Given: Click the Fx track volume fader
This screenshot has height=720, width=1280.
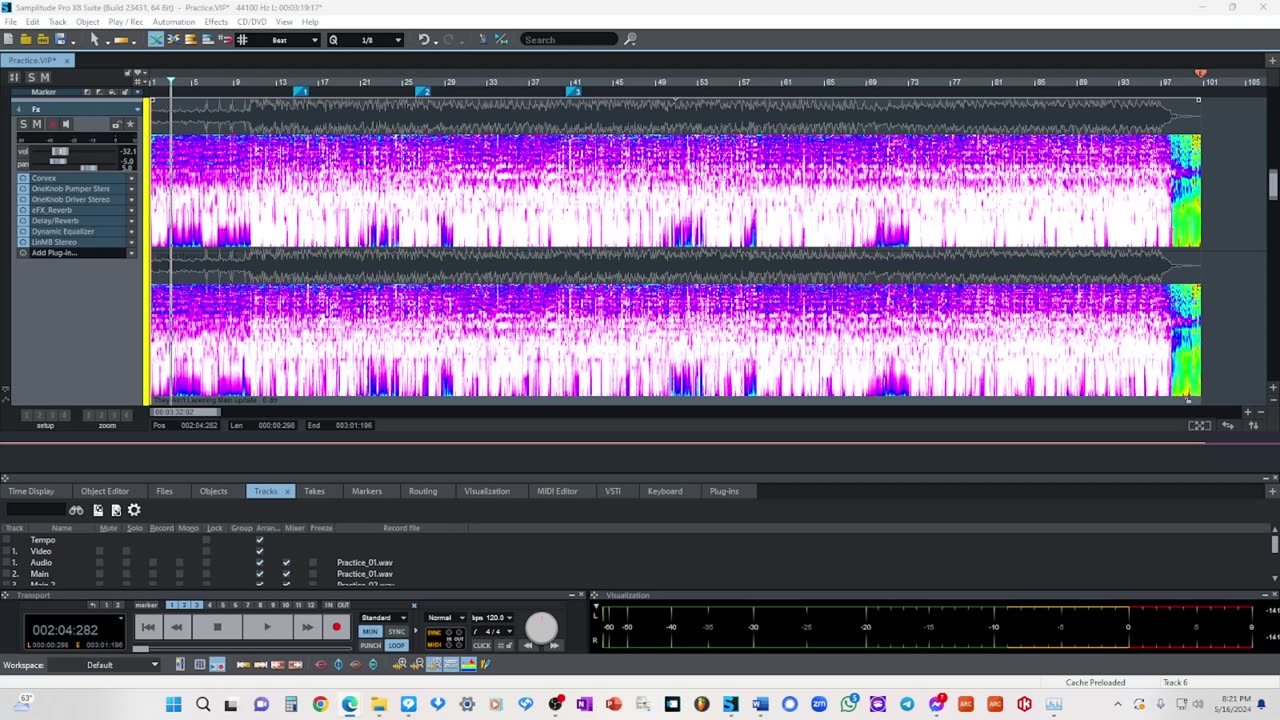Looking at the screenshot, I should [59, 151].
